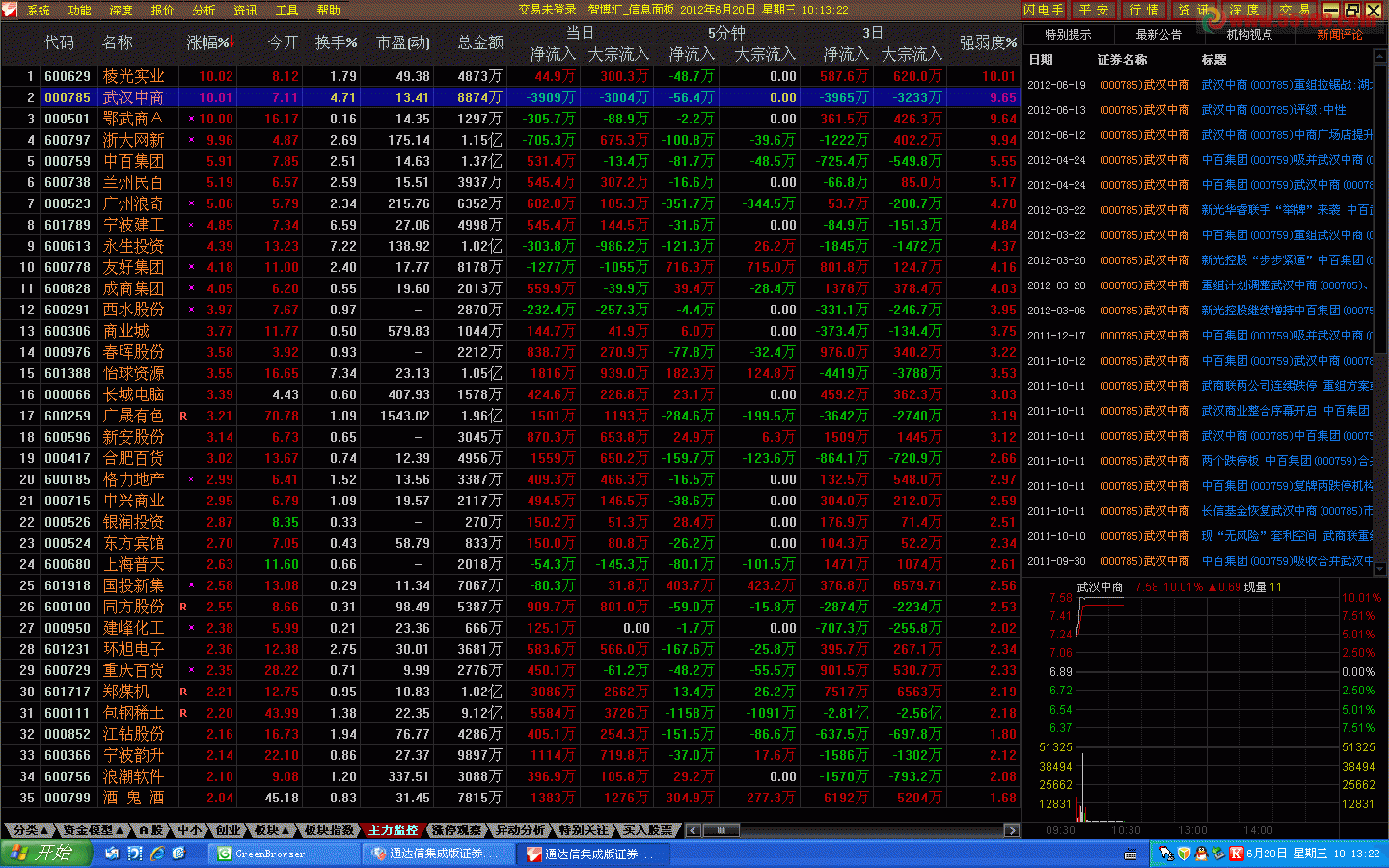Expand the 资金模型 bottom tab menu
Screen dimensions: 1389x868
(93, 830)
